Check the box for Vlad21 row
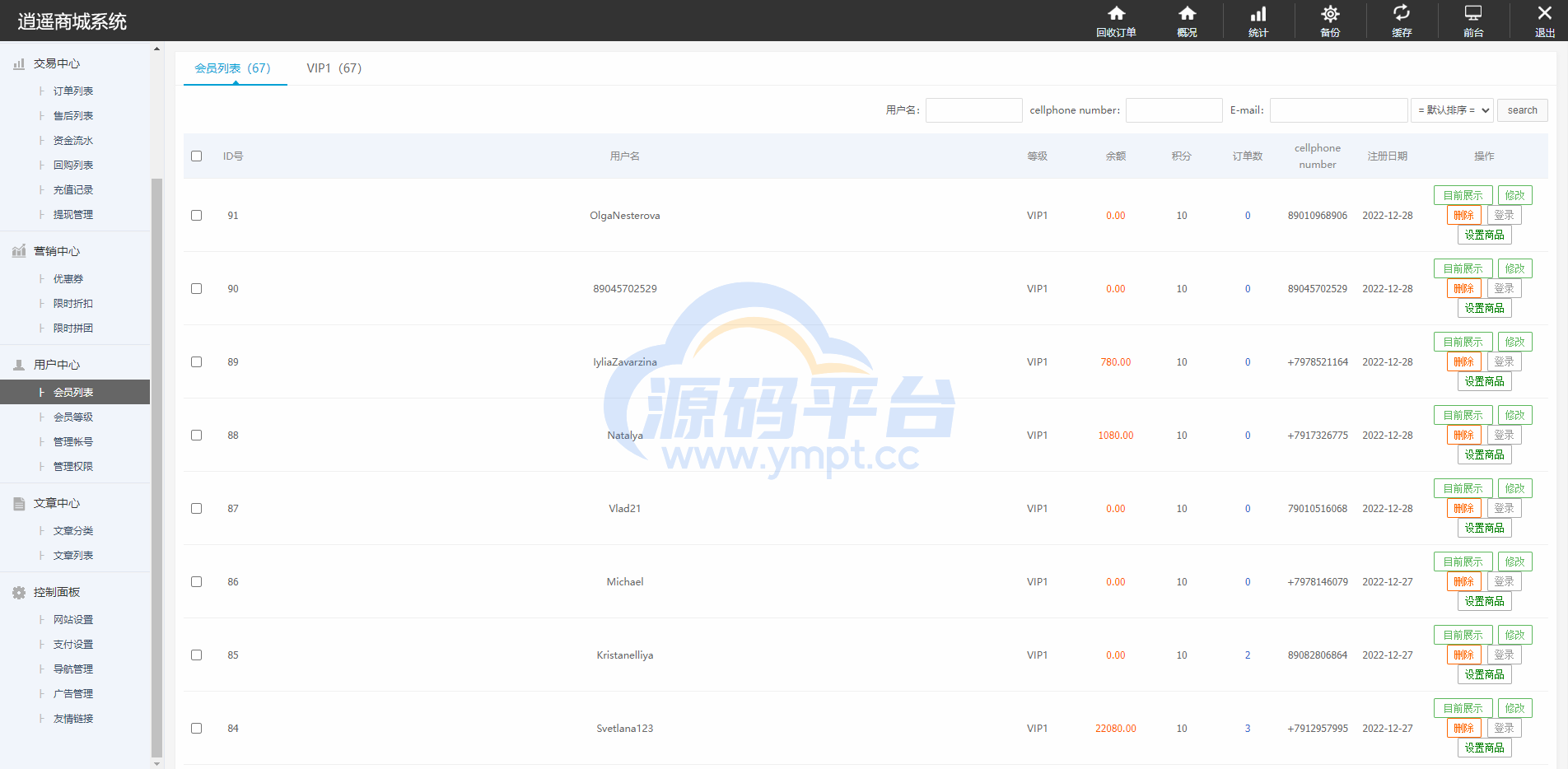1568x769 pixels. [x=196, y=508]
